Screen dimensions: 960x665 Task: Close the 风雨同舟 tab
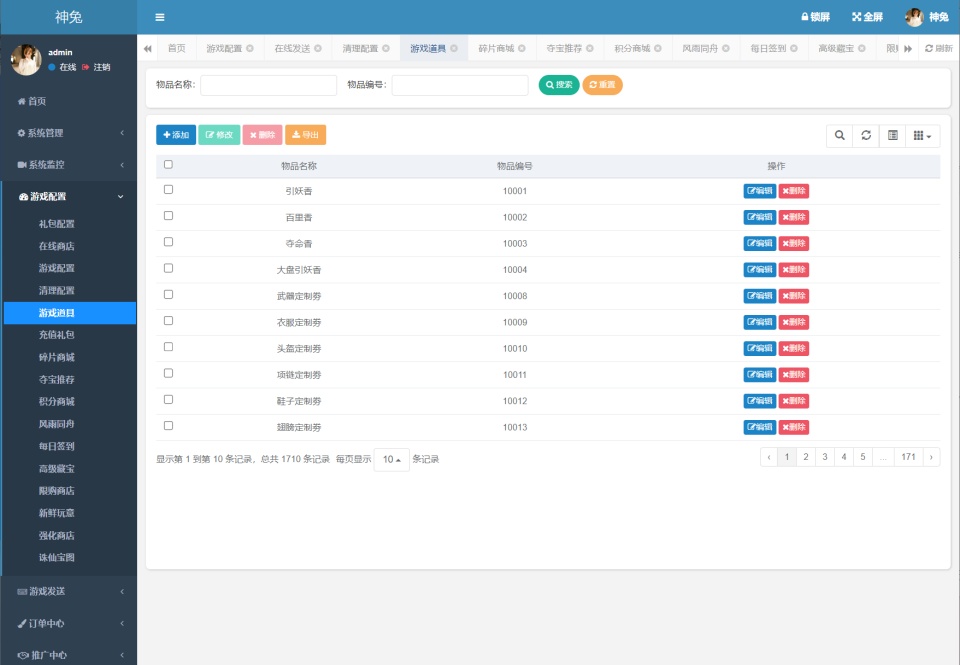(x=726, y=48)
